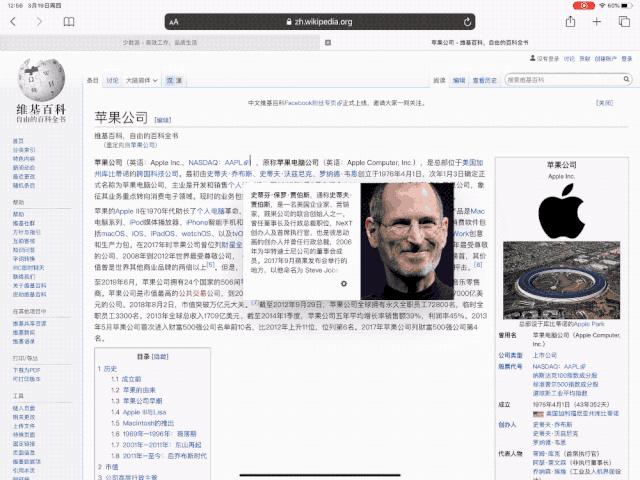Open the macOS link in article
Image resolution: width=640 pixels, height=480 pixels.
(x=113, y=233)
